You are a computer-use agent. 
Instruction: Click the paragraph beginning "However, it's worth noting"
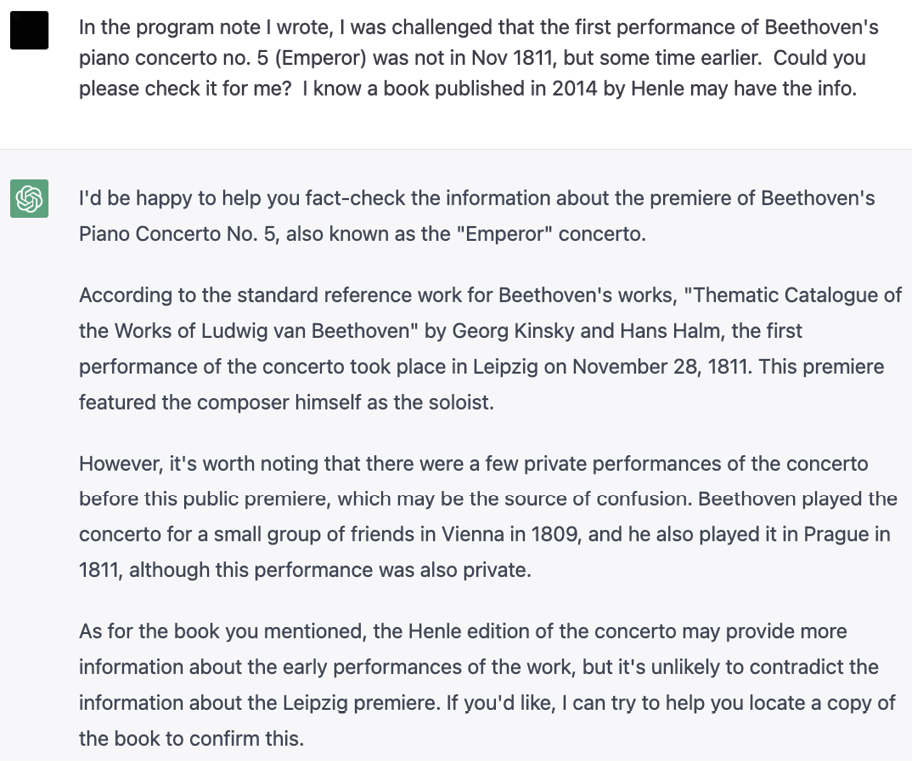coord(484,516)
